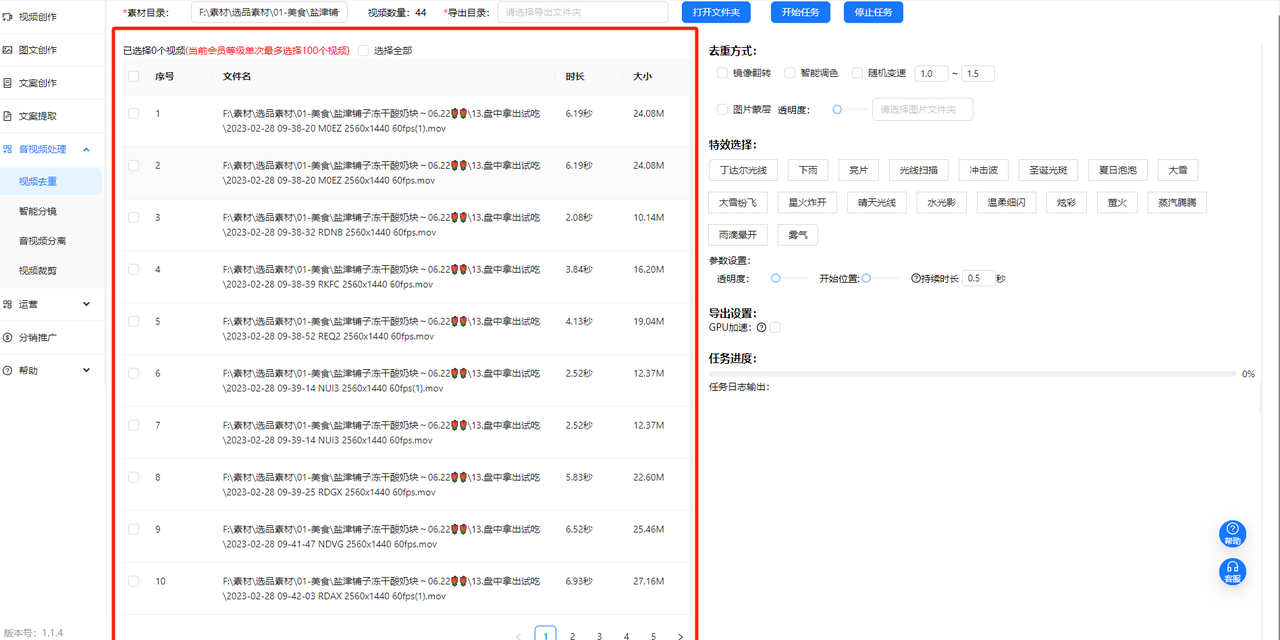Expand the 帮助 sidebar menu

click(86, 370)
